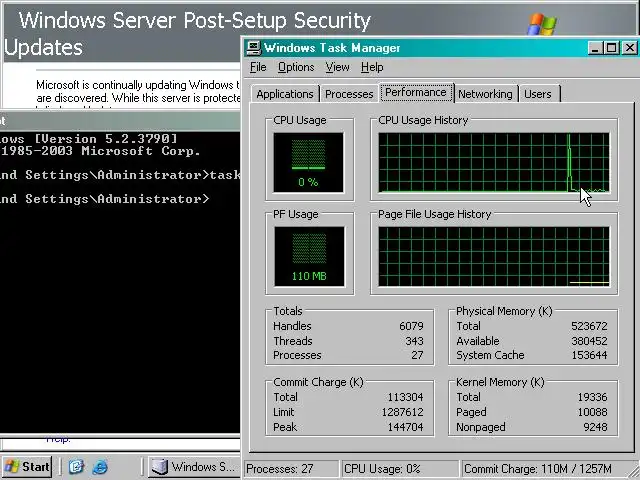The width and height of the screenshot is (640, 480).
Task: Click the Internet Explorer quick launch icon
Action: pos(100,467)
